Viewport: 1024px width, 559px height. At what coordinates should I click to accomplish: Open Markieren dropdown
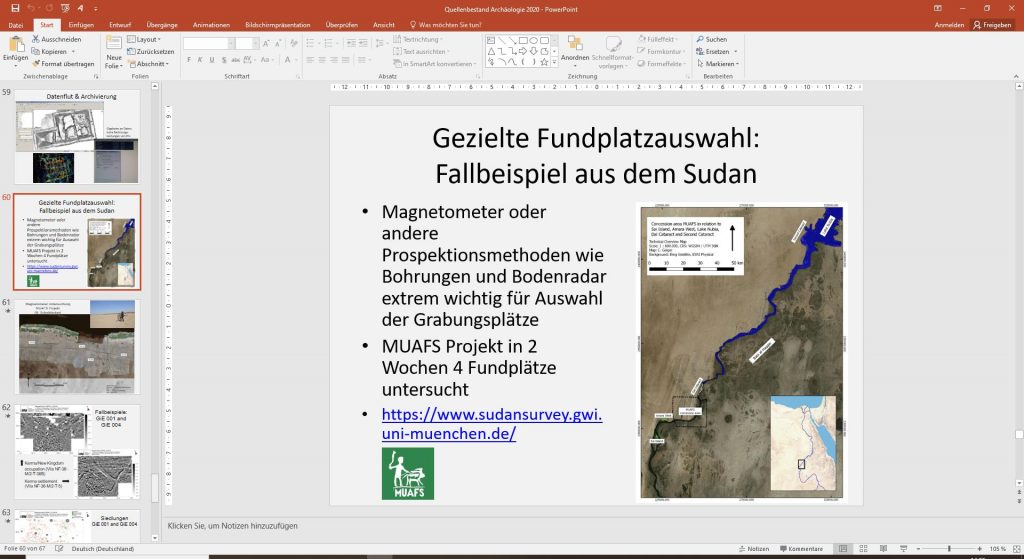pos(718,64)
